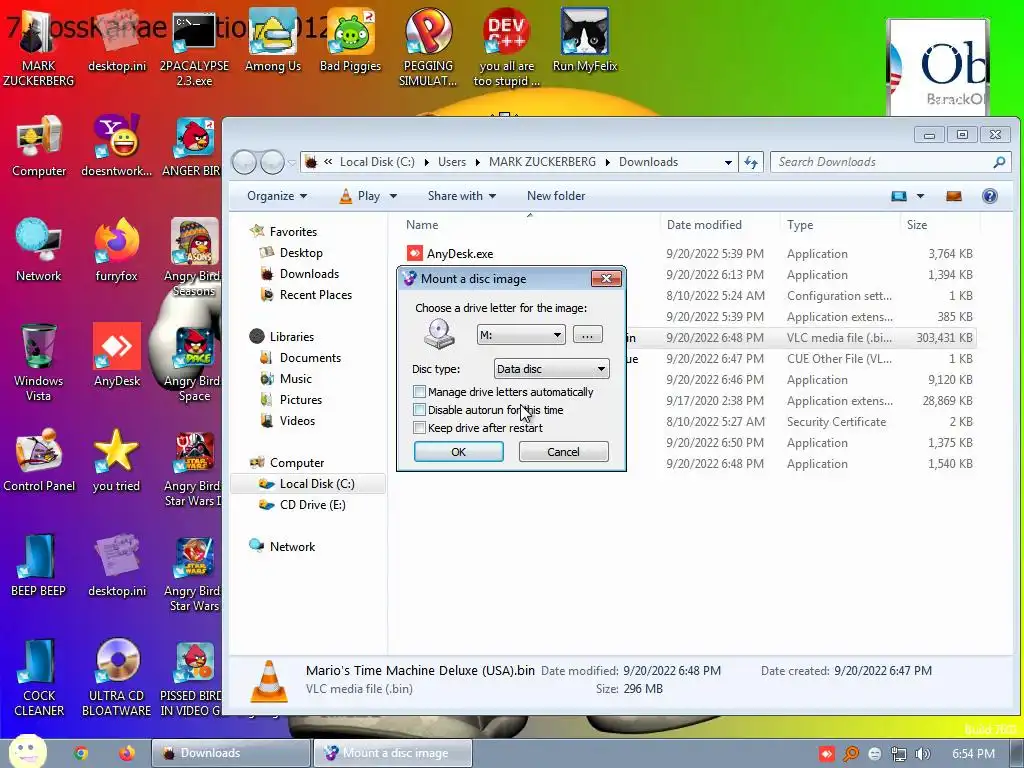
Task: Sort by Size column header
Action: [916, 225]
